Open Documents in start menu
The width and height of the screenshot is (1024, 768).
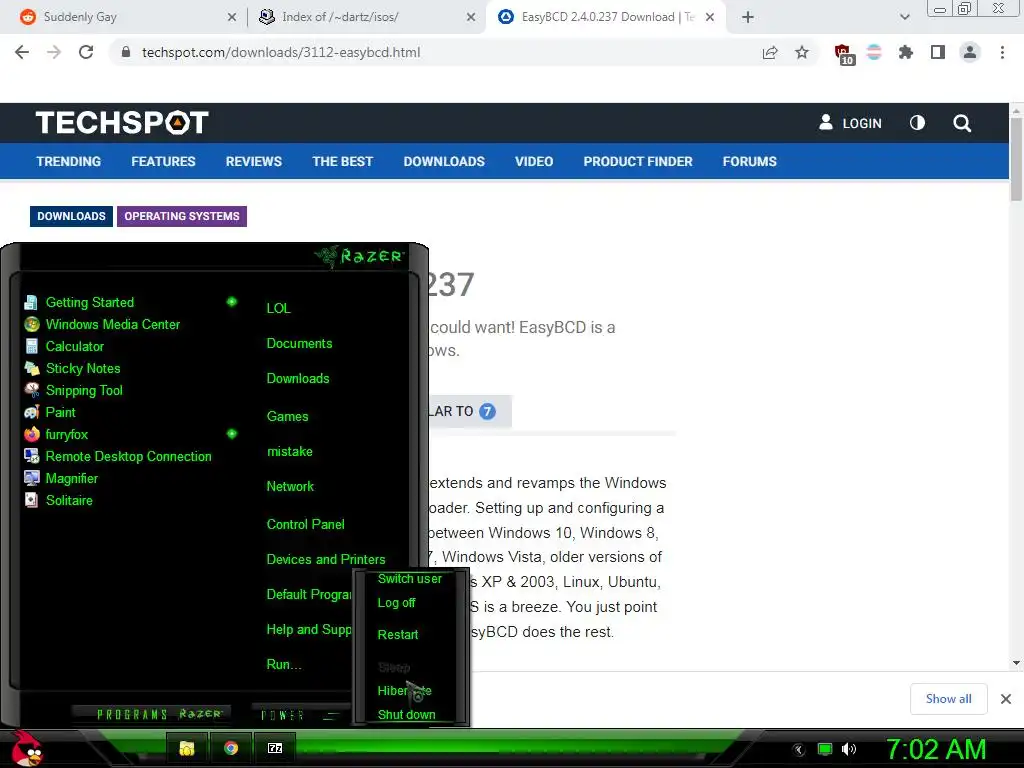299,344
